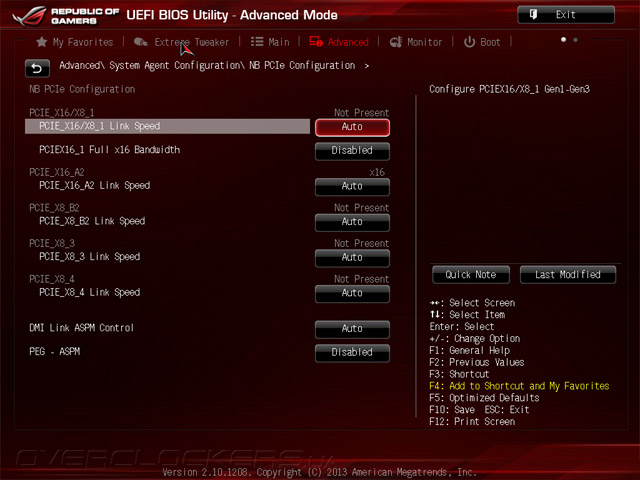
Task: Switch to the Main tab
Action: [270, 42]
